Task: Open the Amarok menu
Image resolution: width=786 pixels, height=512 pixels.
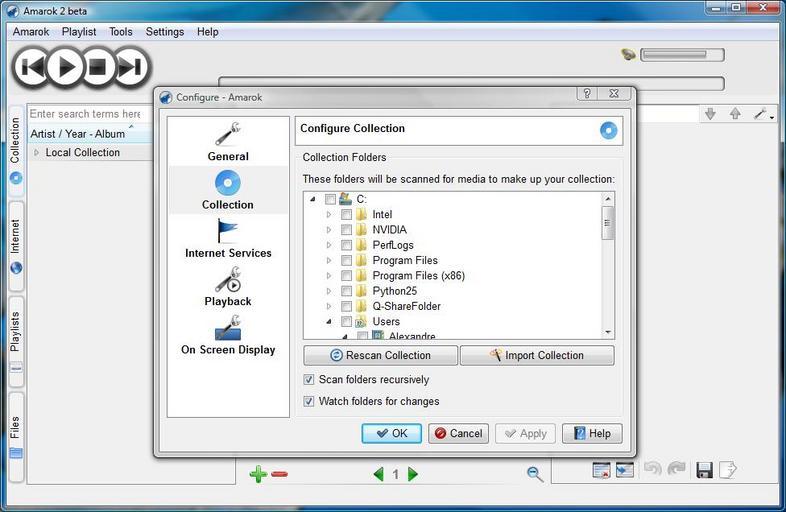Action: [x=31, y=32]
